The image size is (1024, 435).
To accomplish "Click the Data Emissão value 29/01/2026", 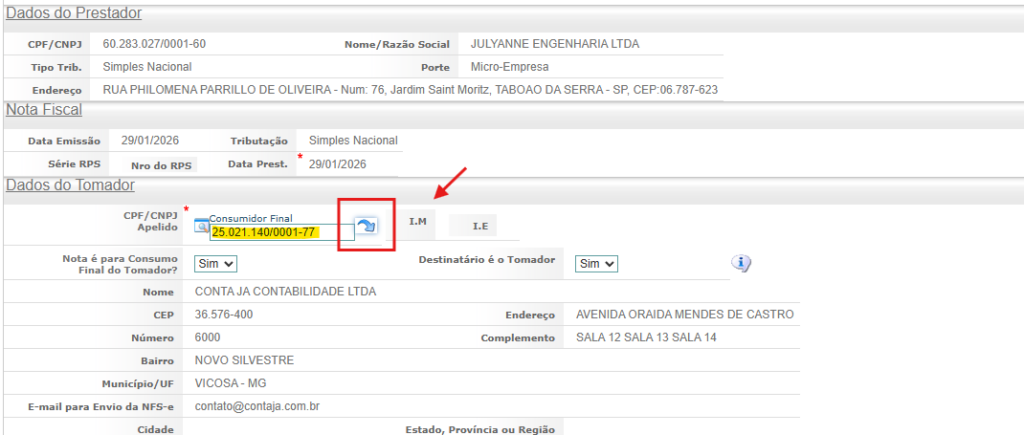I will (x=150, y=141).
